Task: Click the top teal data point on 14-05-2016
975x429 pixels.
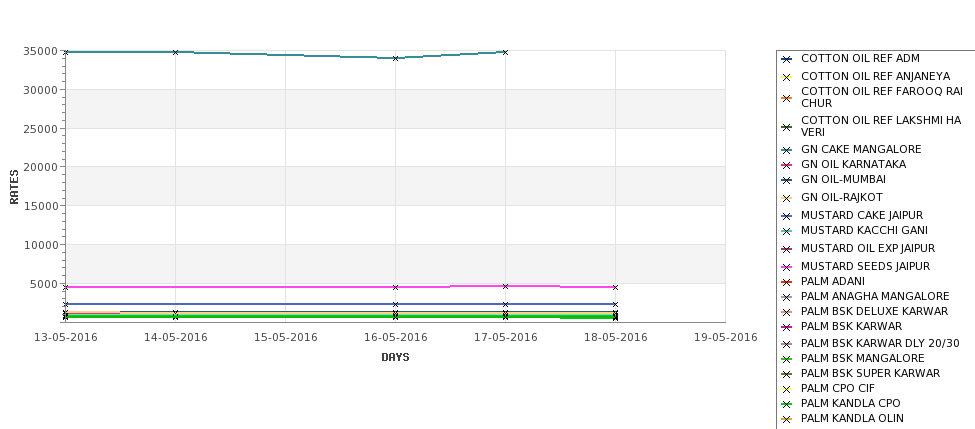Action: (175, 52)
